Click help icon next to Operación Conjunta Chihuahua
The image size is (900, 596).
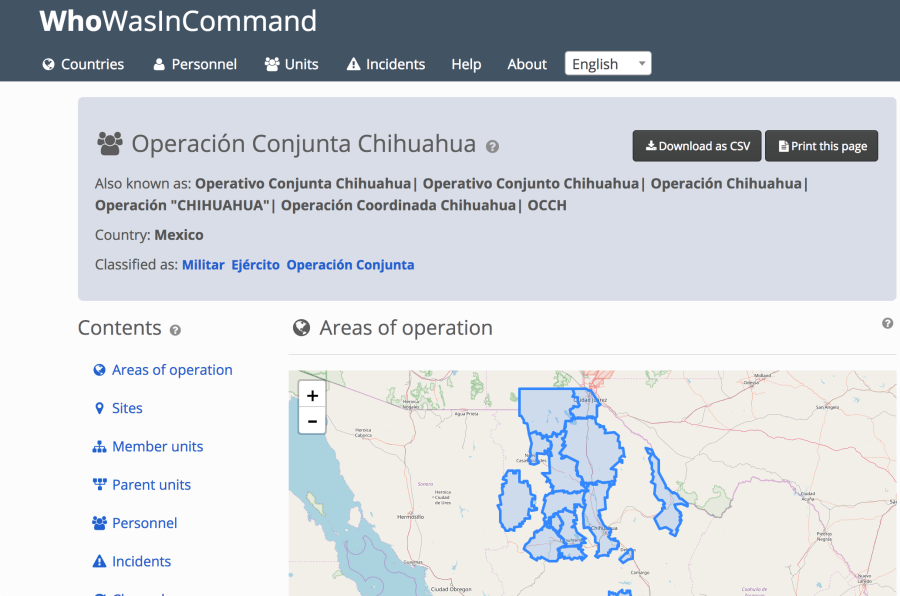pos(492,146)
